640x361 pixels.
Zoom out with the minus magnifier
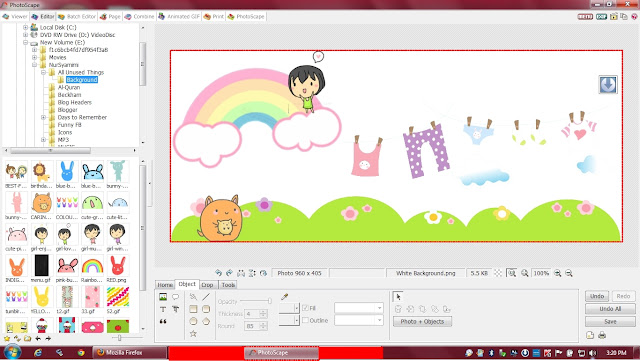click(x=569, y=273)
